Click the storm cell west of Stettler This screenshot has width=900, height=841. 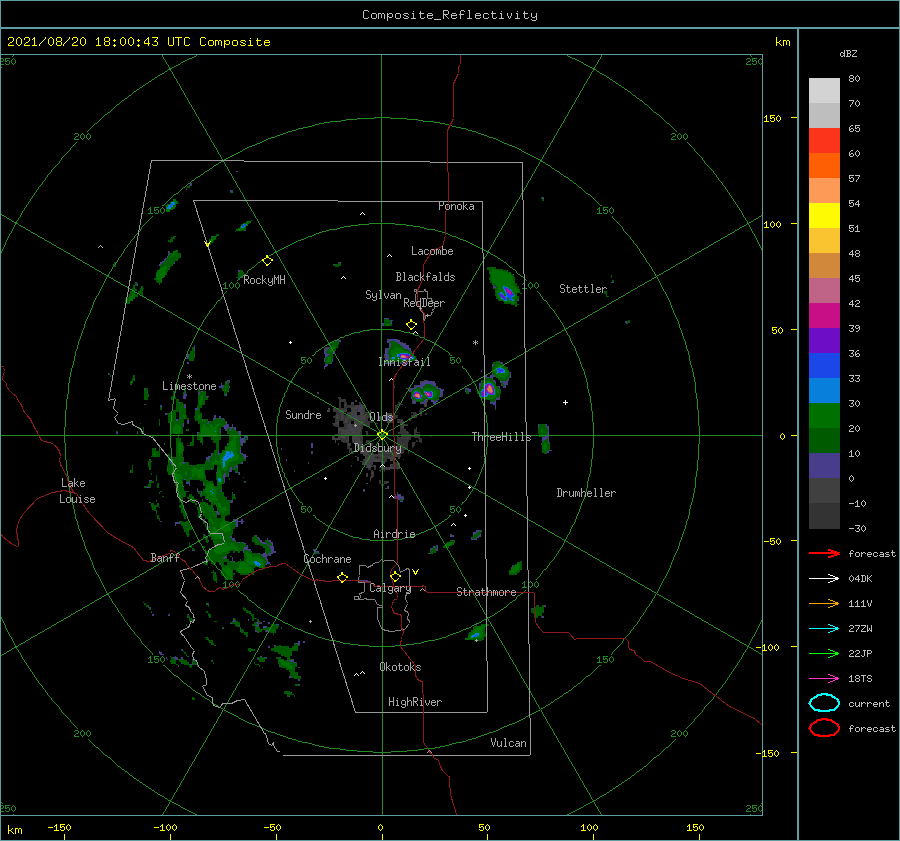coord(504,286)
